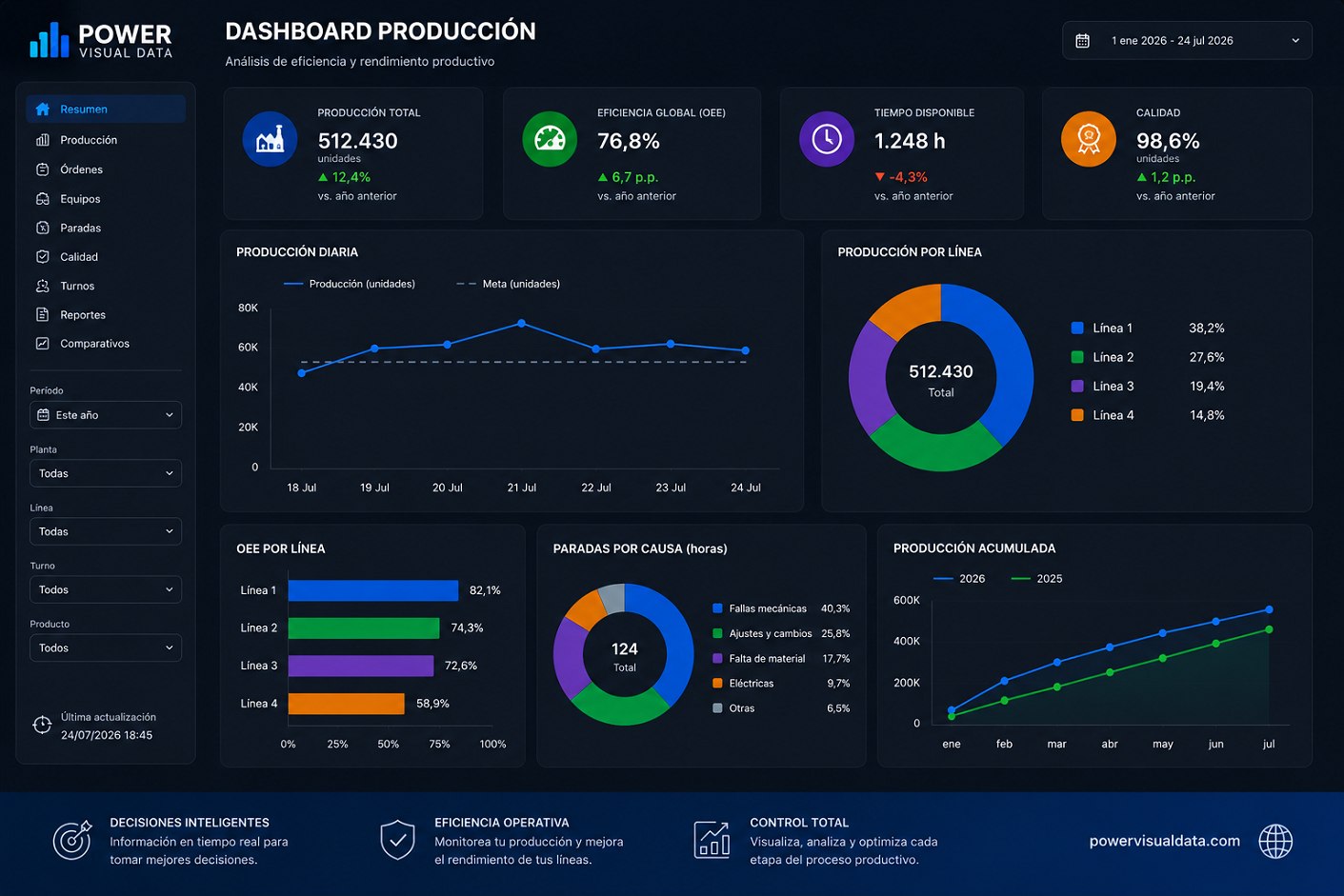The image size is (1344, 896).
Task: Click the calendar icon in Este año dropdown
Action: [x=43, y=415]
